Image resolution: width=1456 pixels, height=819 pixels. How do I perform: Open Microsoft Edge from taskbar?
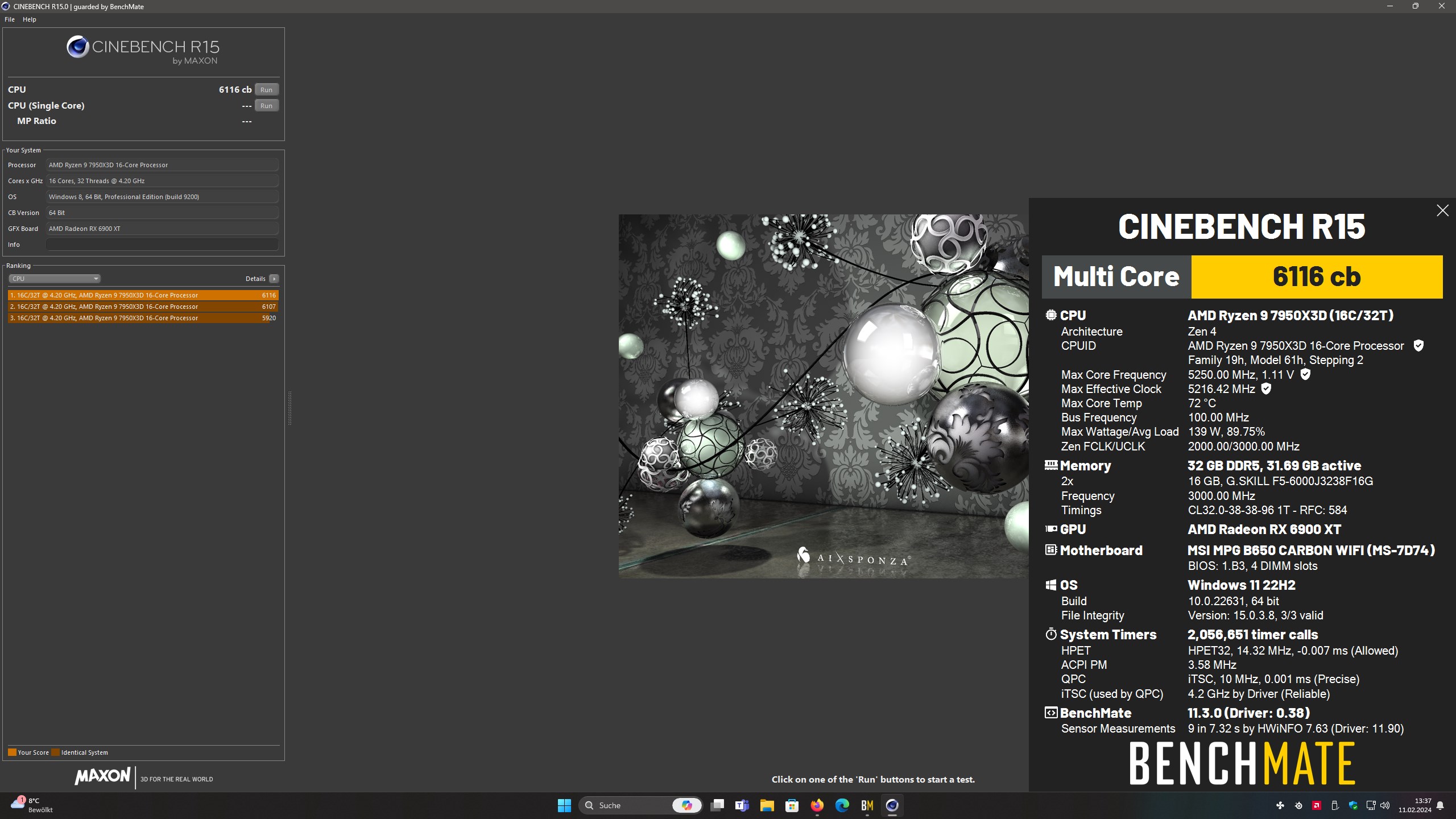pos(842,805)
